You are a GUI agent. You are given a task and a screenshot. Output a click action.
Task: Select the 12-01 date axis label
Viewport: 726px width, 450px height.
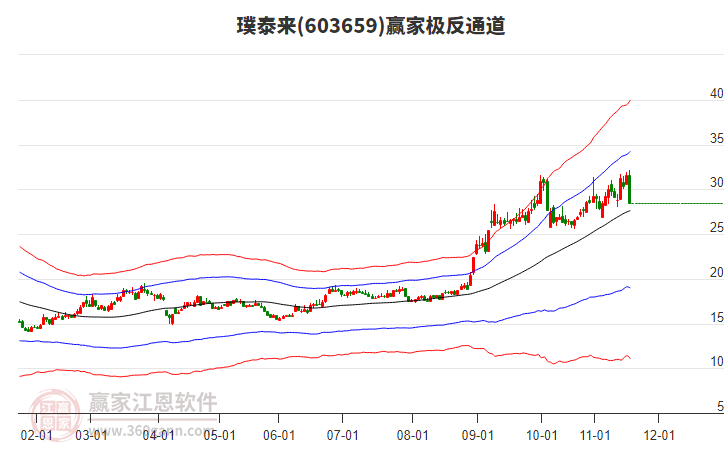(x=659, y=436)
